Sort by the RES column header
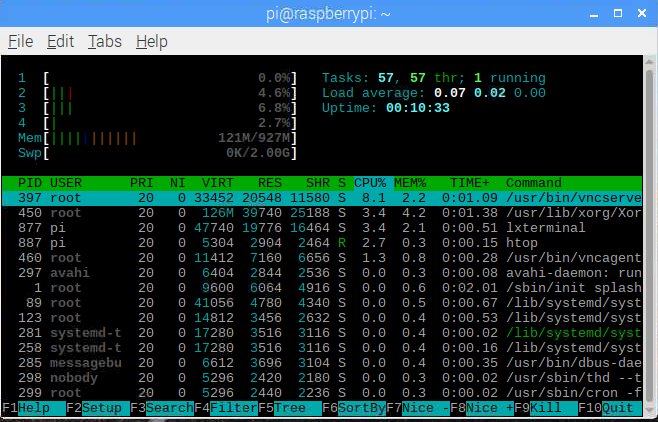Image resolution: width=658 pixels, height=422 pixels. pyautogui.click(x=270, y=183)
